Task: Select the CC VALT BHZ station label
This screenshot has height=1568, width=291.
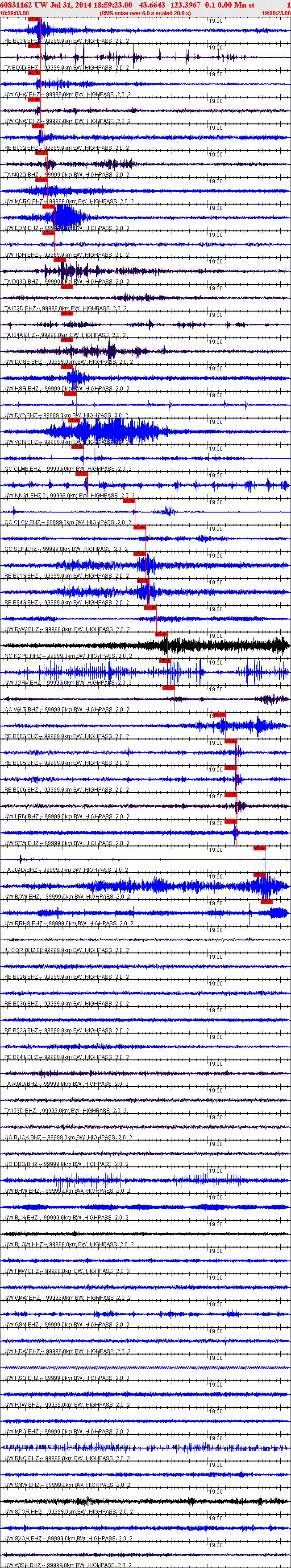Action: coord(68,710)
